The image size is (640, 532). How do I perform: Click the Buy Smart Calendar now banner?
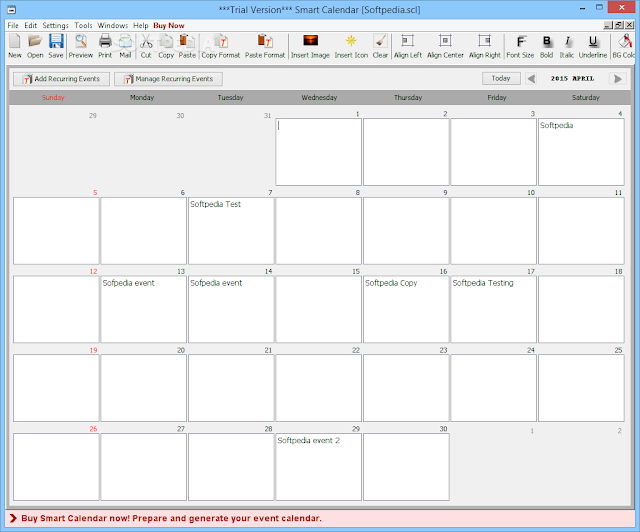pyautogui.click(x=171, y=518)
